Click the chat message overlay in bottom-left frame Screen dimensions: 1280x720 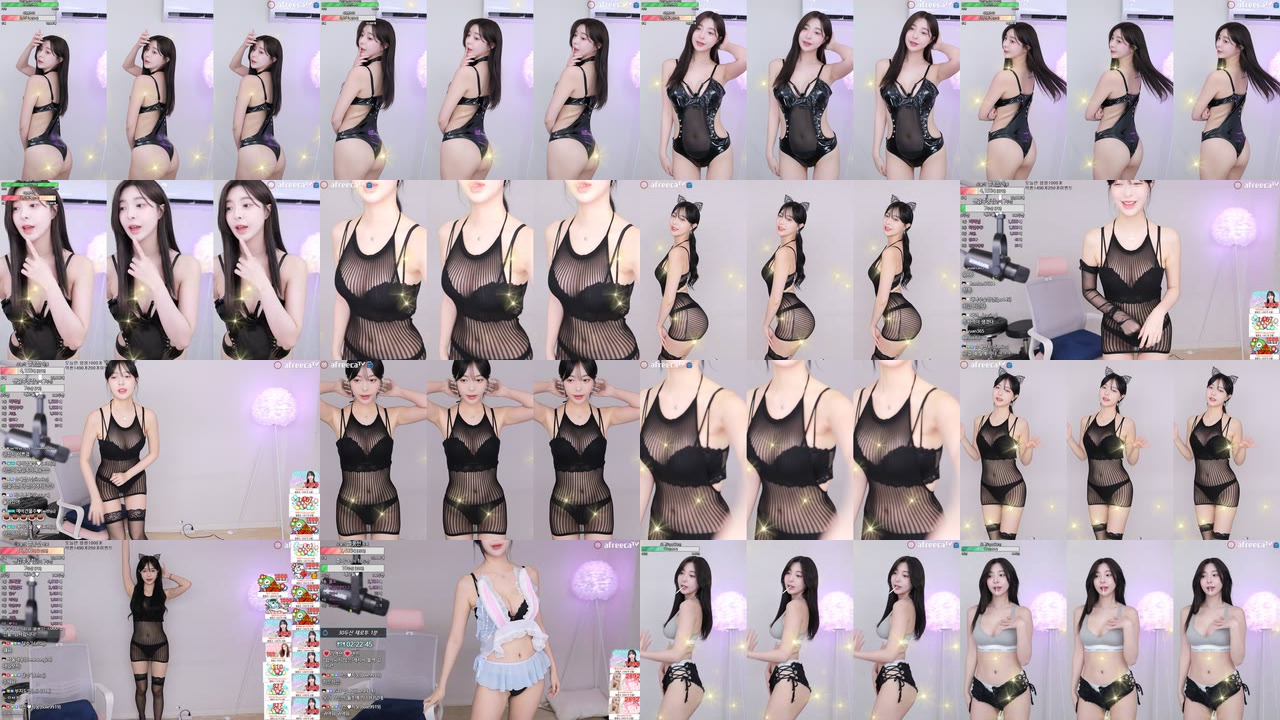32,675
